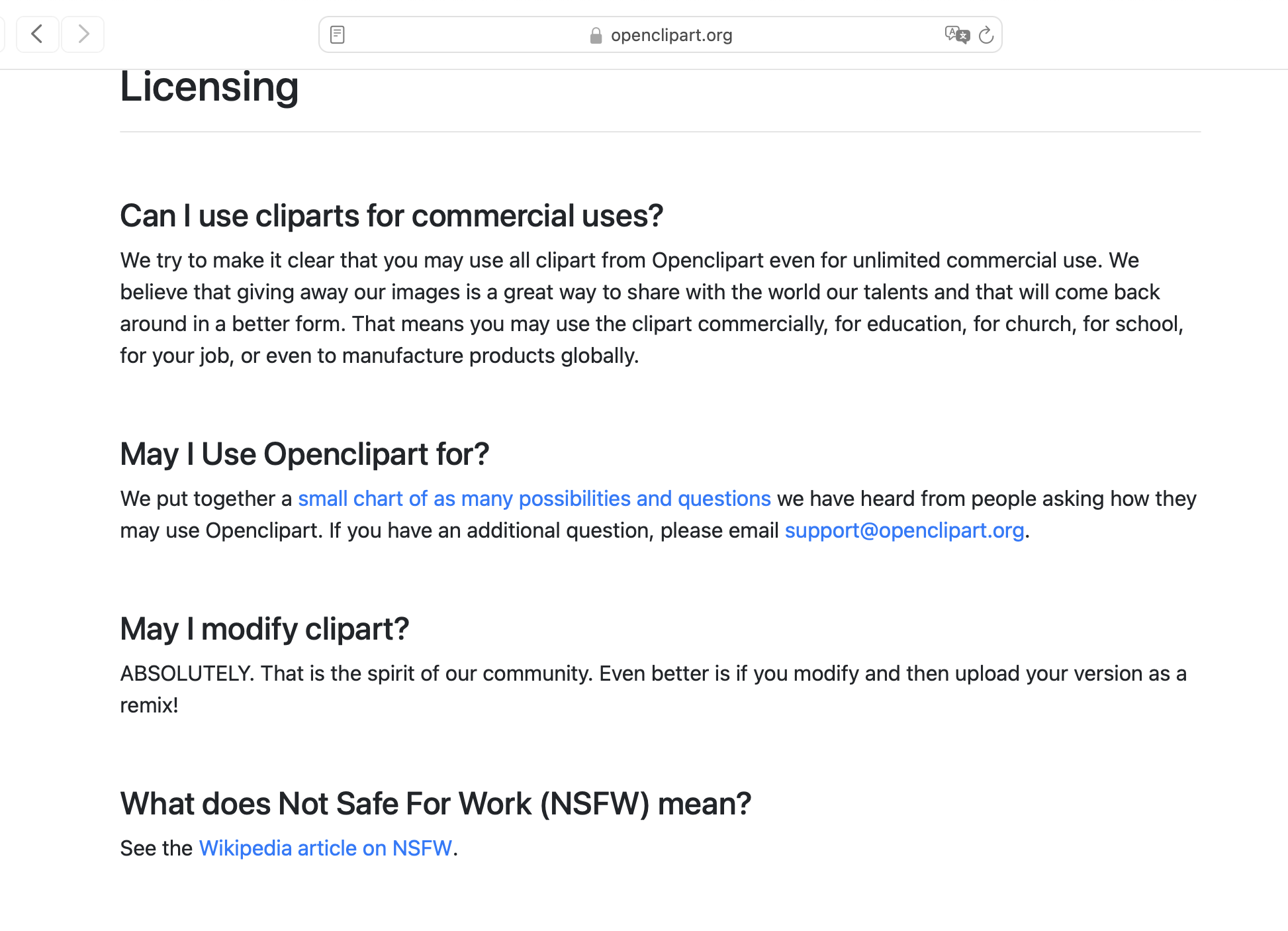This screenshot has height=931, width=1288.
Task: Click 'See the' text before the Wikipedia link
Action: (156, 848)
